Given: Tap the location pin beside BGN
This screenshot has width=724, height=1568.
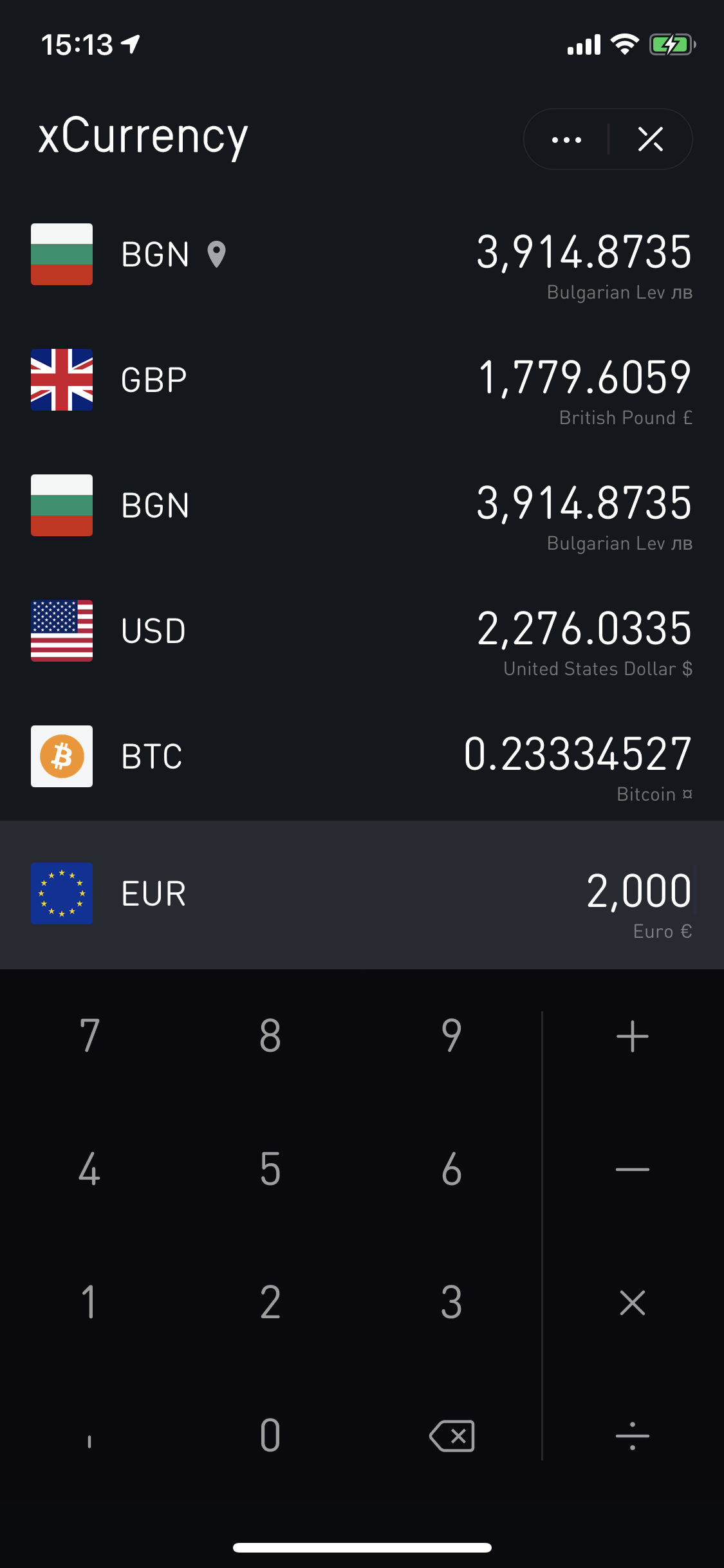Looking at the screenshot, I should 217,254.
